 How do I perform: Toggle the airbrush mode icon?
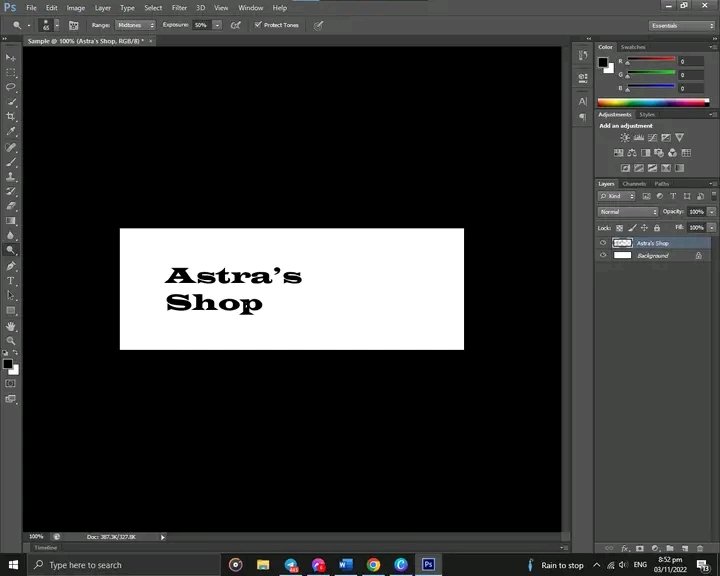[236, 25]
